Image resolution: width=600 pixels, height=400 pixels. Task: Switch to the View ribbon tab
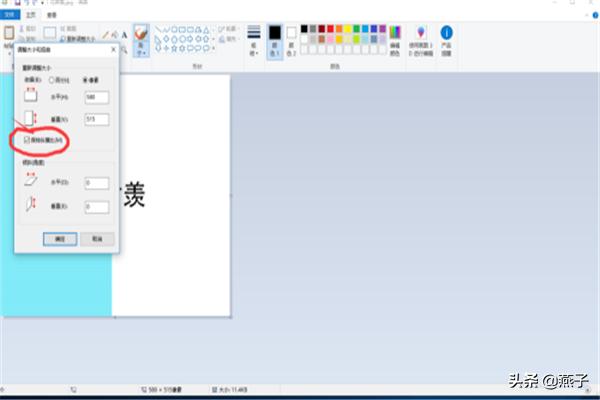coord(52,15)
